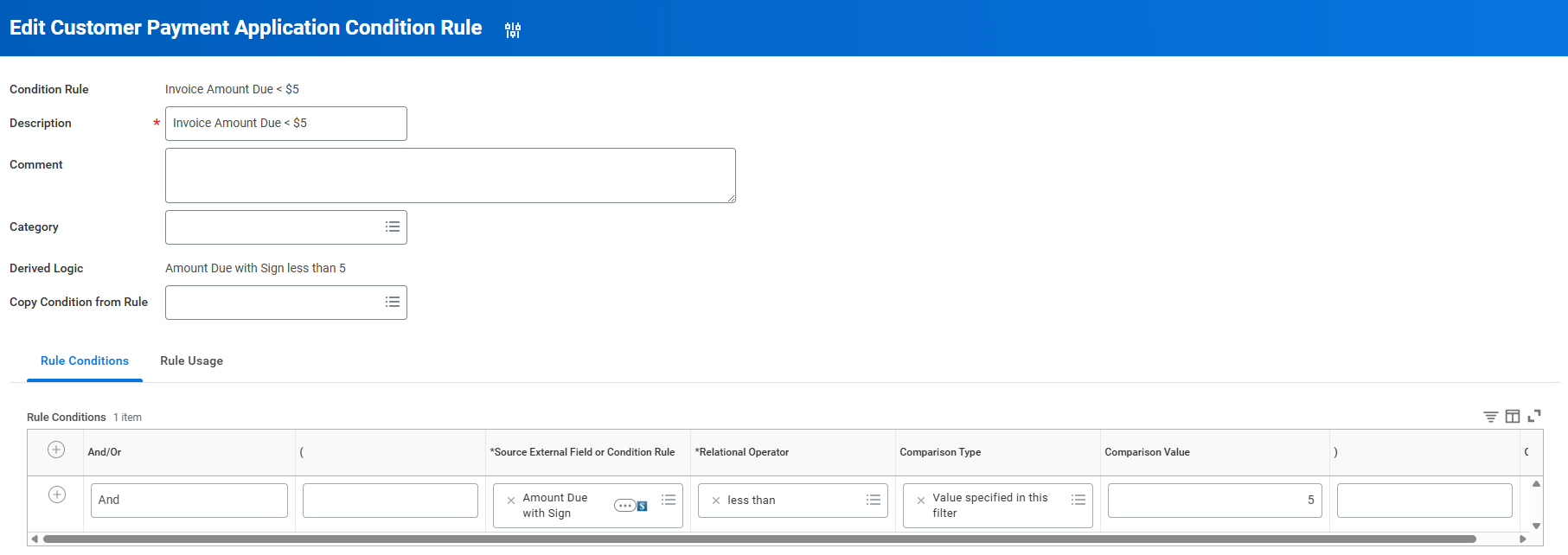Screen dimensions: 1568x555
Task: Click the grid scroll up arrow
Action: (x=1536, y=484)
